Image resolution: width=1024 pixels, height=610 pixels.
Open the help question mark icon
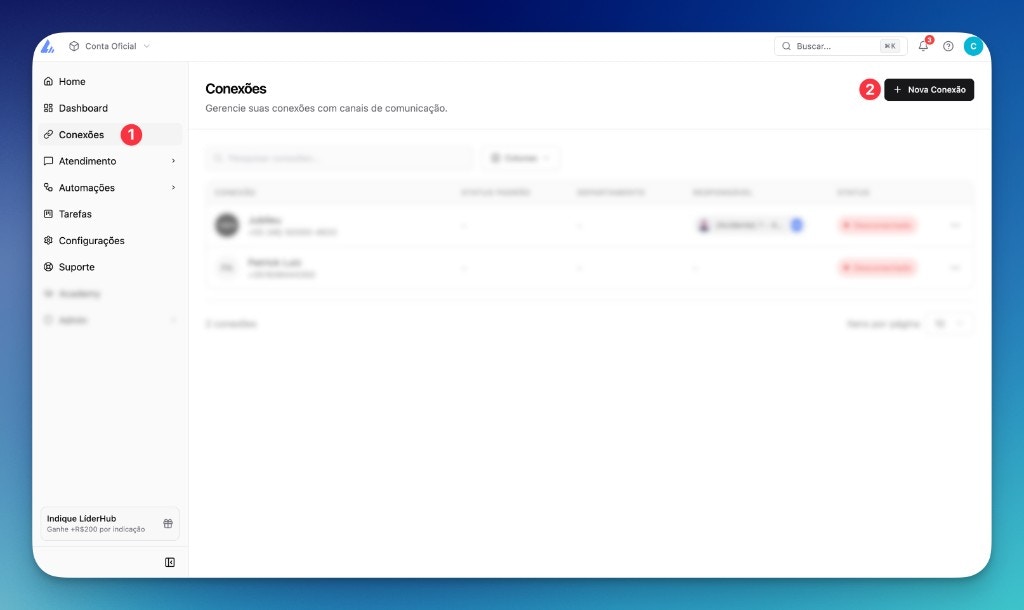pos(948,46)
